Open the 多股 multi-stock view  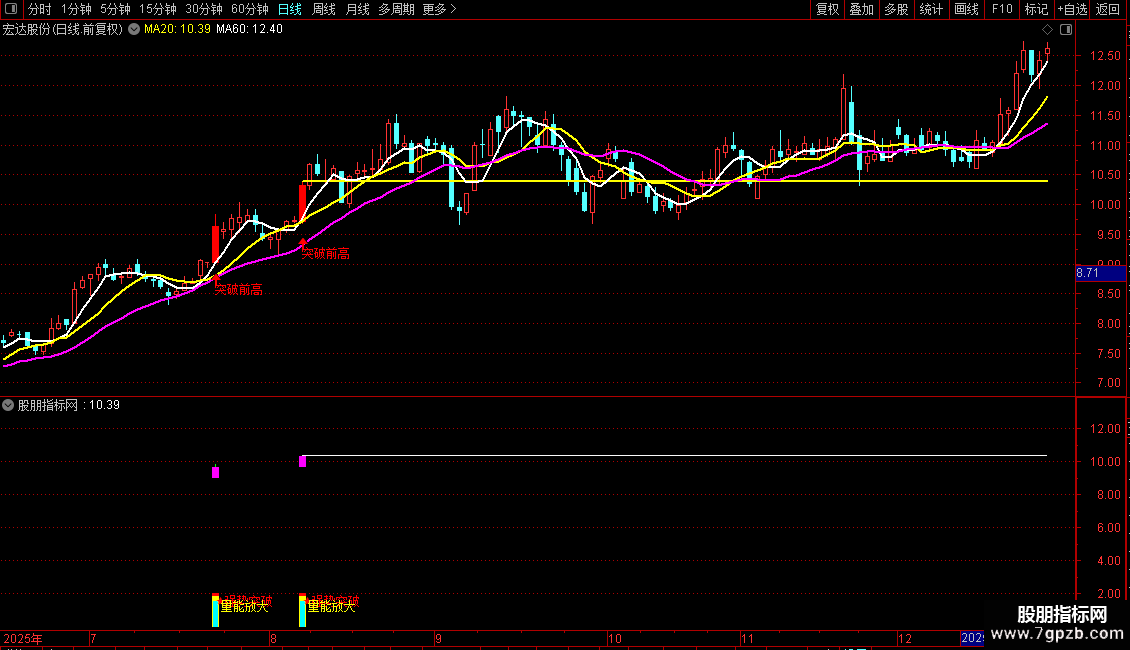coord(896,9)
